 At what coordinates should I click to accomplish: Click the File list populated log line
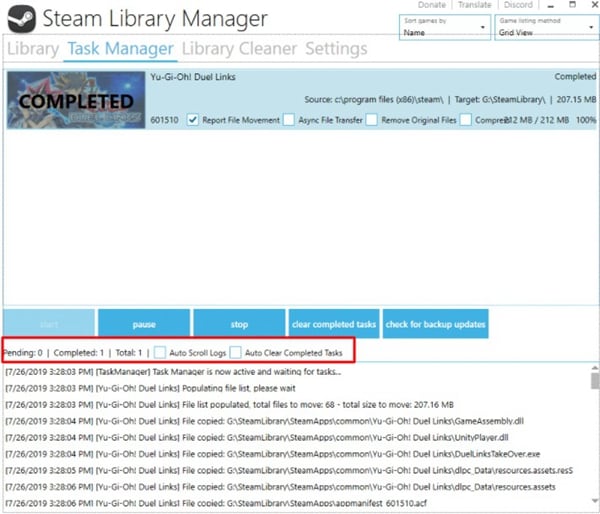pyautogui.click(x=229, y=405)
